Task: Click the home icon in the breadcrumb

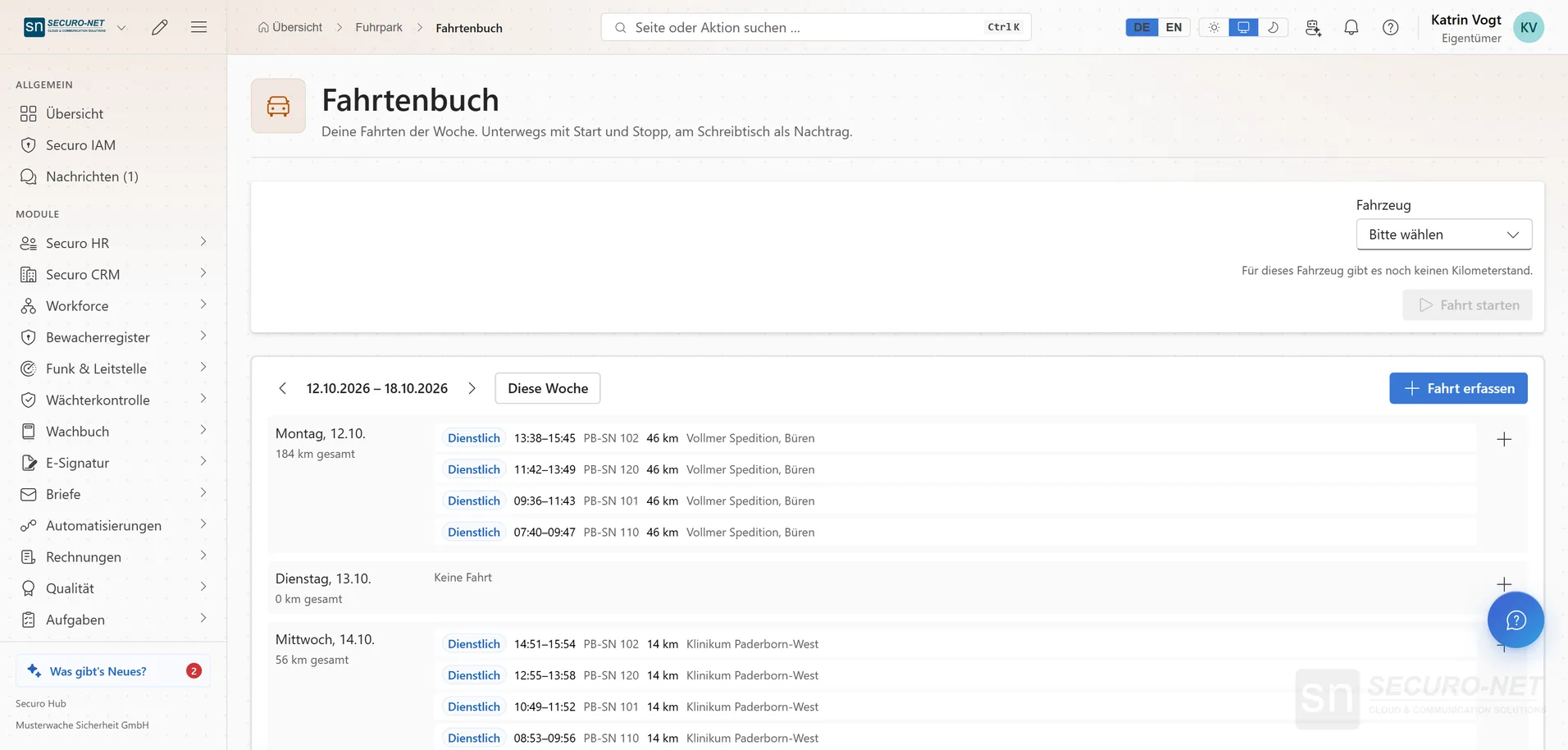Action: click(x=263, y=27)
